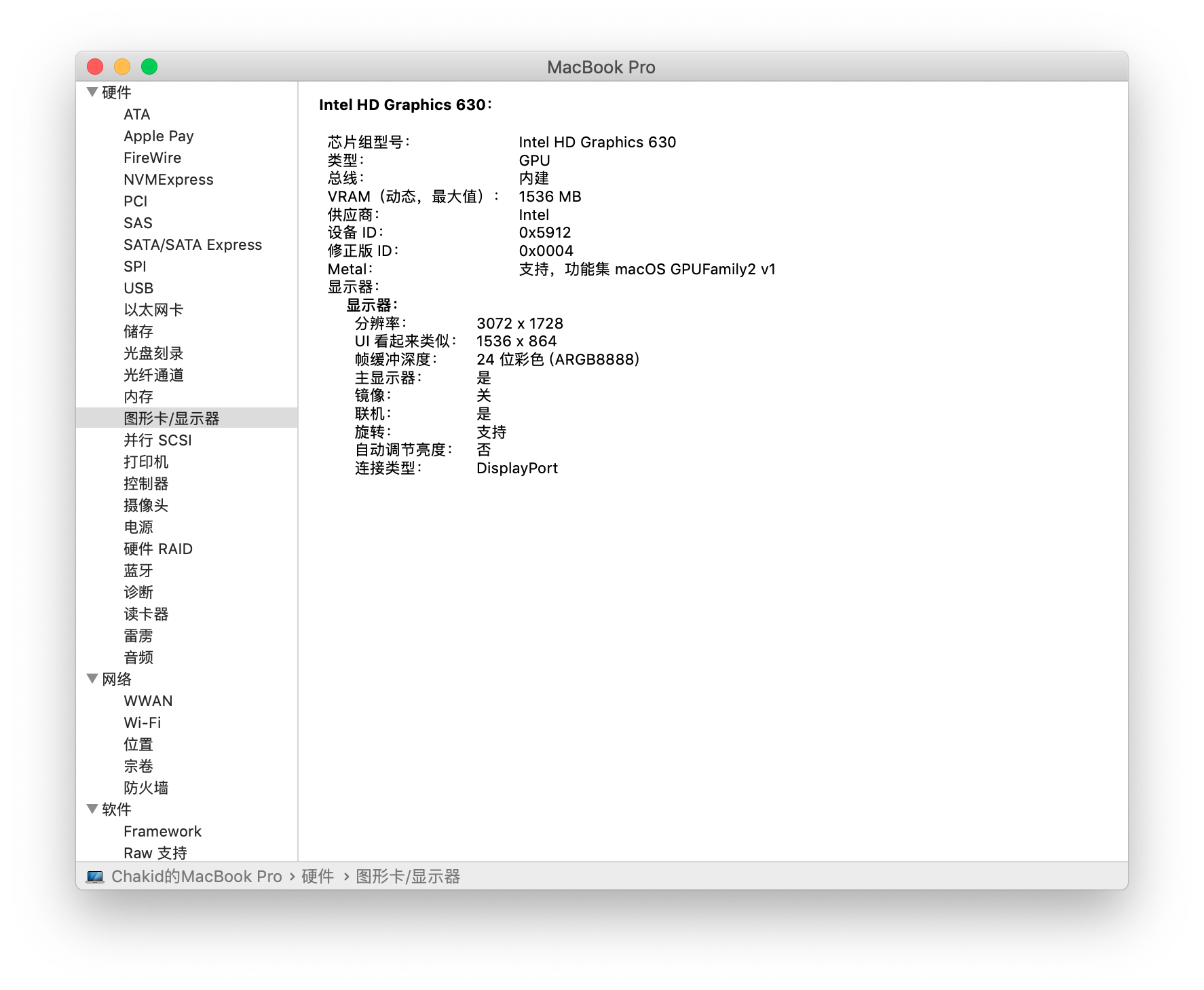Screen dimensions: 1204x990
Task: Click the 设备 ID value 0x5912
Action: (545, 232)
